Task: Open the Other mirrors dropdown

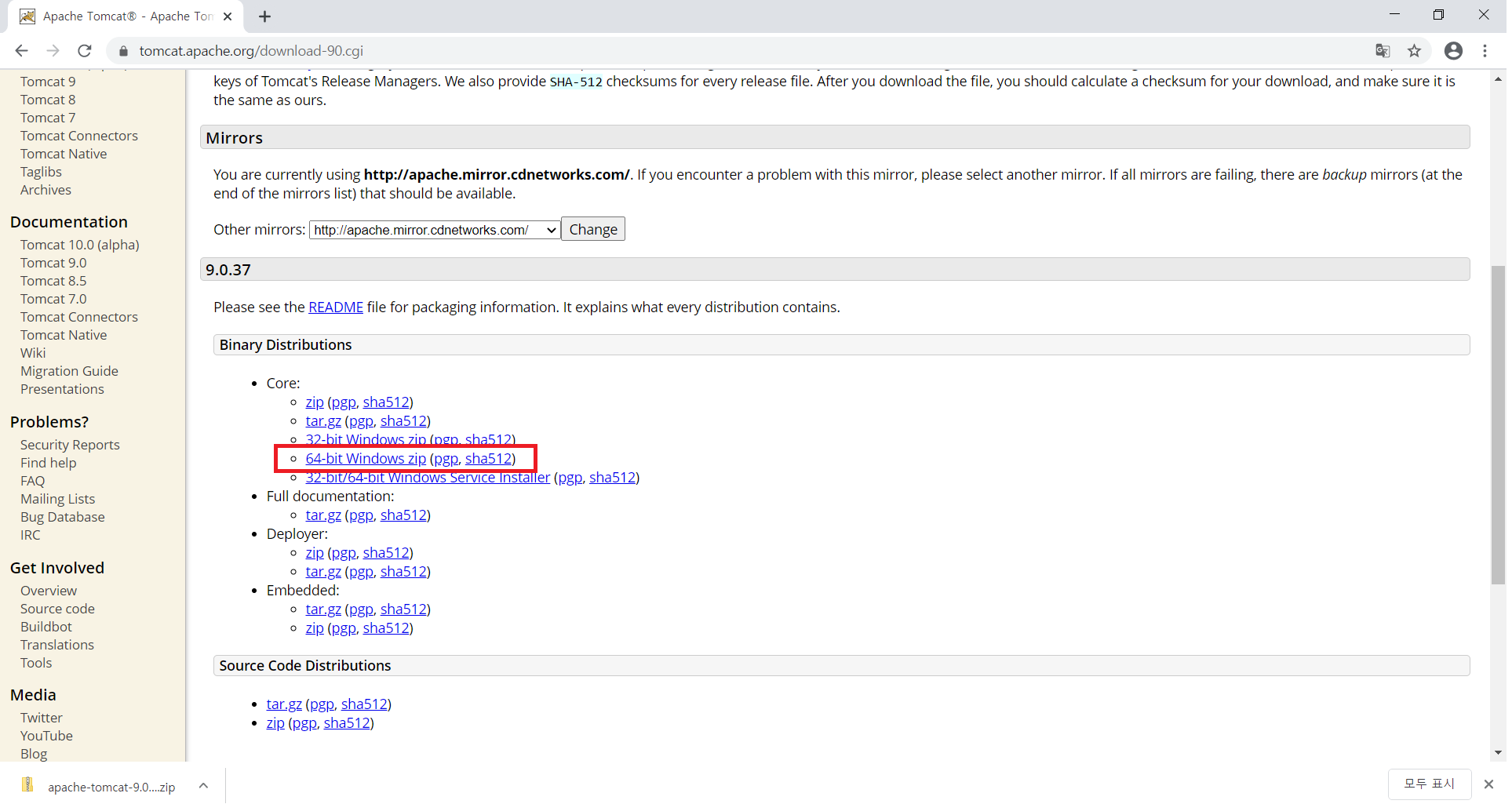Action: pos(435,230)
